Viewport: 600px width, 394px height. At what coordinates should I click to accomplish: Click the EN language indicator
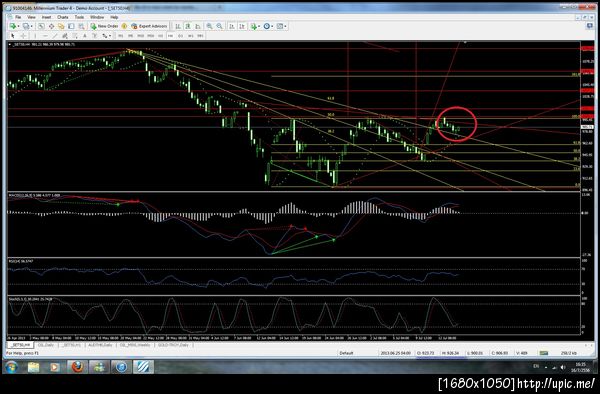[536, 366]
